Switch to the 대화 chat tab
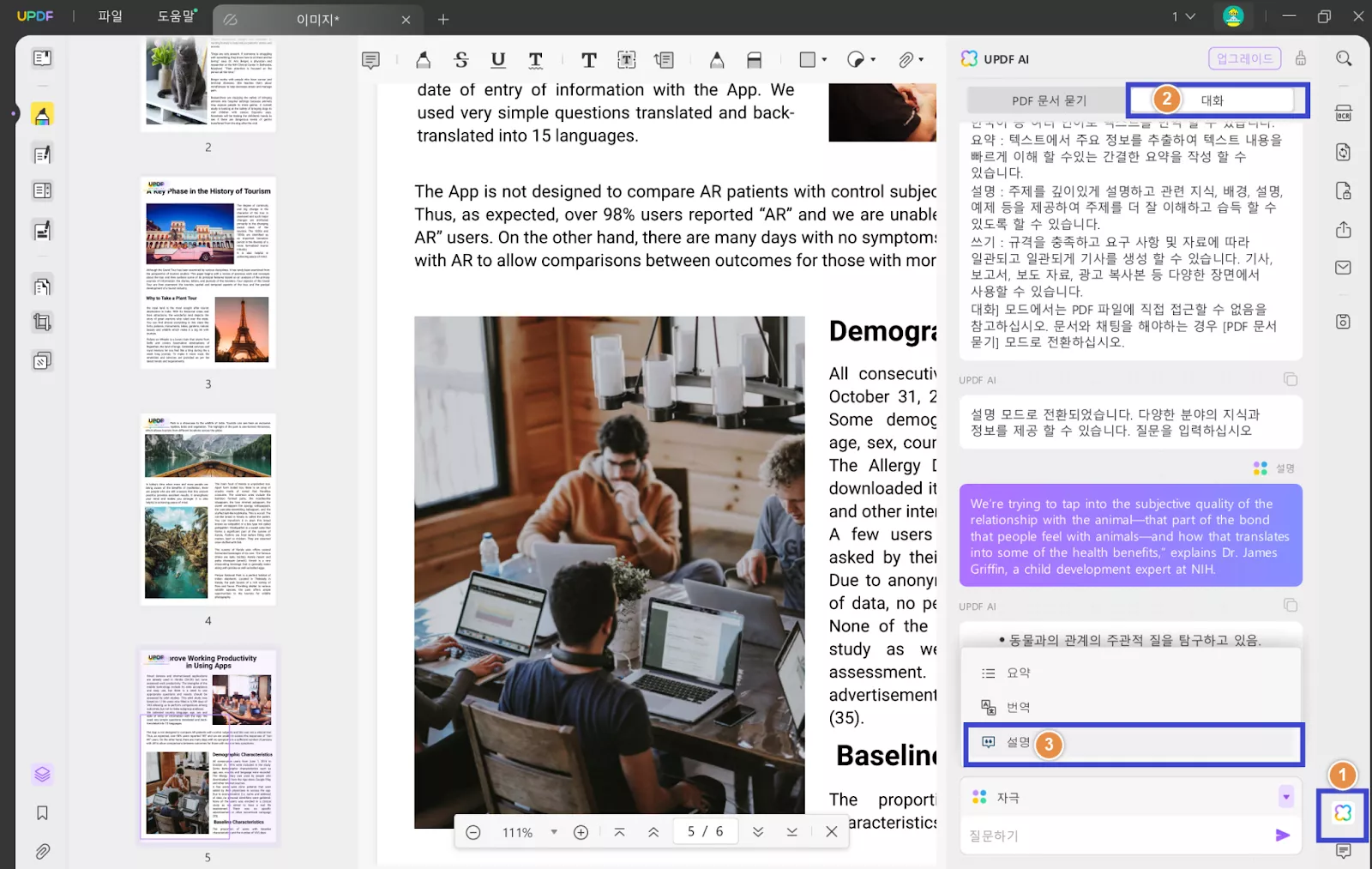 click(x=1212, y=100)
